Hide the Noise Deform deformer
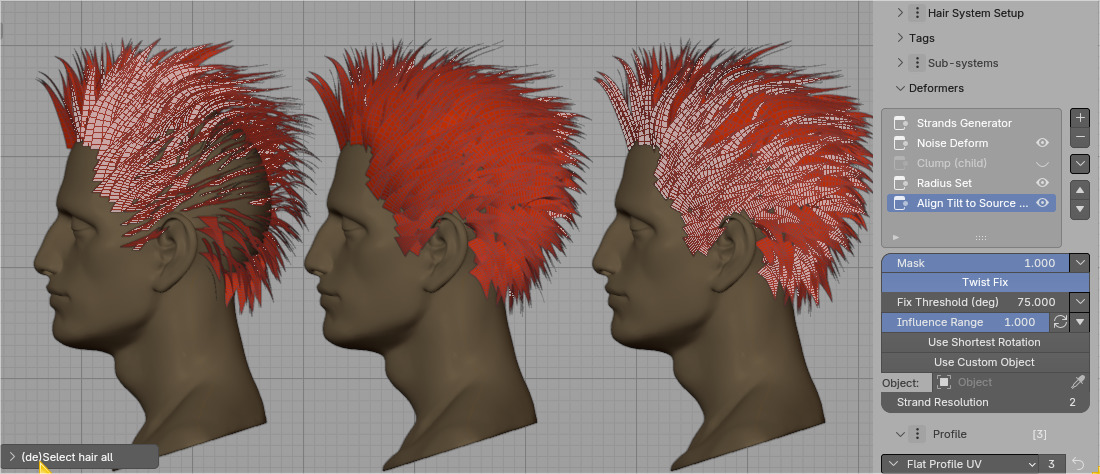The height and width of the screenshot is (474, 1100). point(1042,143)
